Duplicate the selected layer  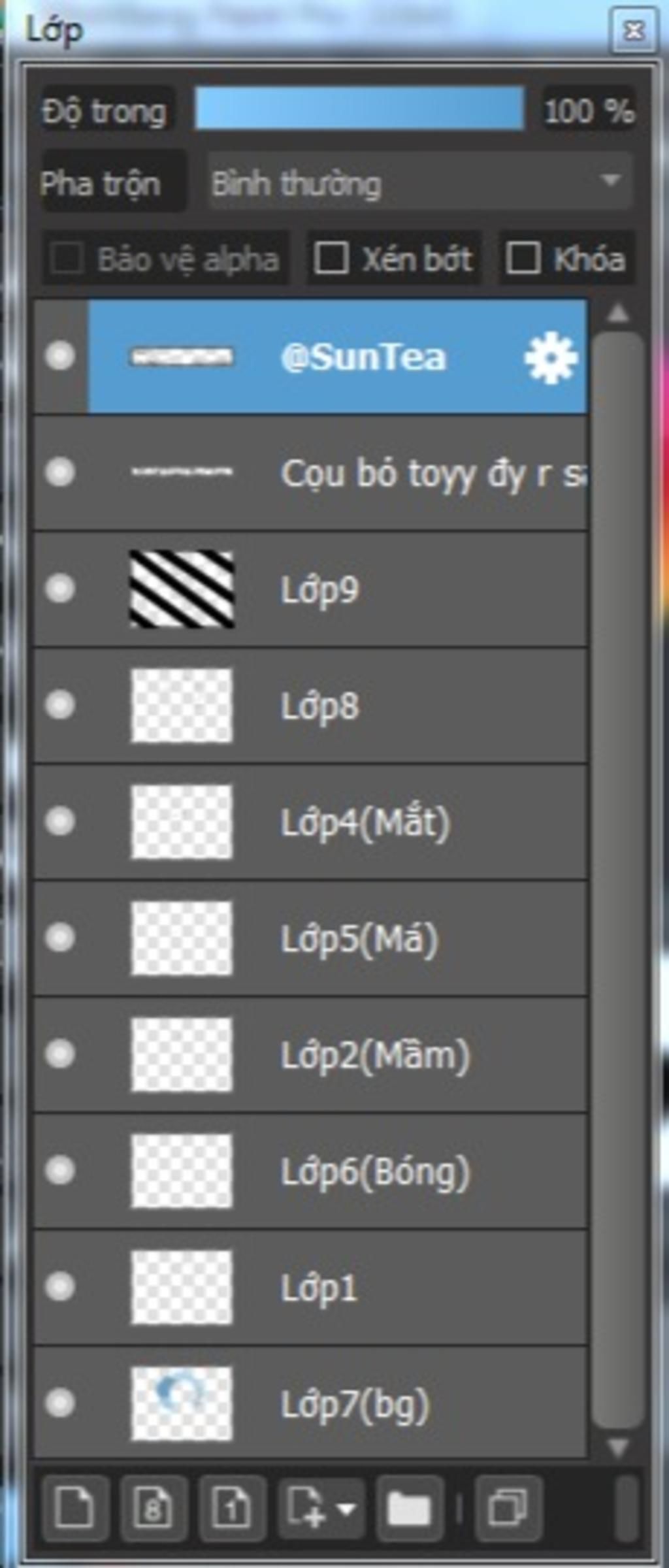pos(508,1508)
